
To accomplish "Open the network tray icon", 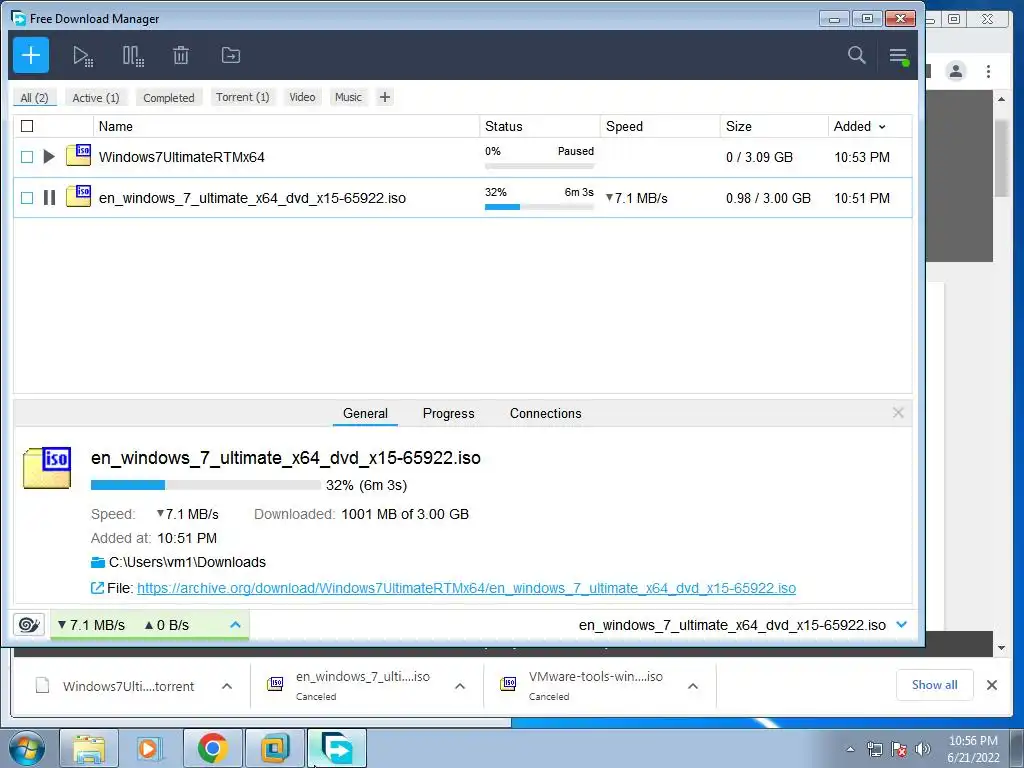I will 874,749.
